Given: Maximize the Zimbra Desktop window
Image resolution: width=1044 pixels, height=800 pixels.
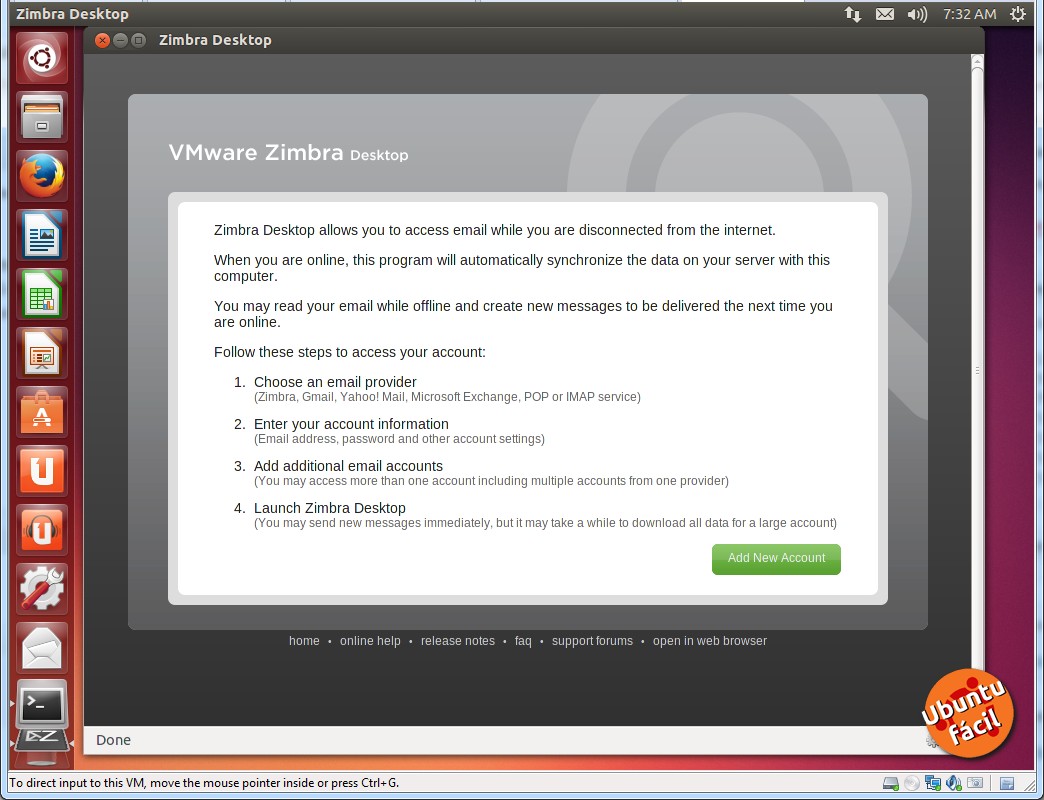Looking at the screenshot, I should tap(138, 41).
